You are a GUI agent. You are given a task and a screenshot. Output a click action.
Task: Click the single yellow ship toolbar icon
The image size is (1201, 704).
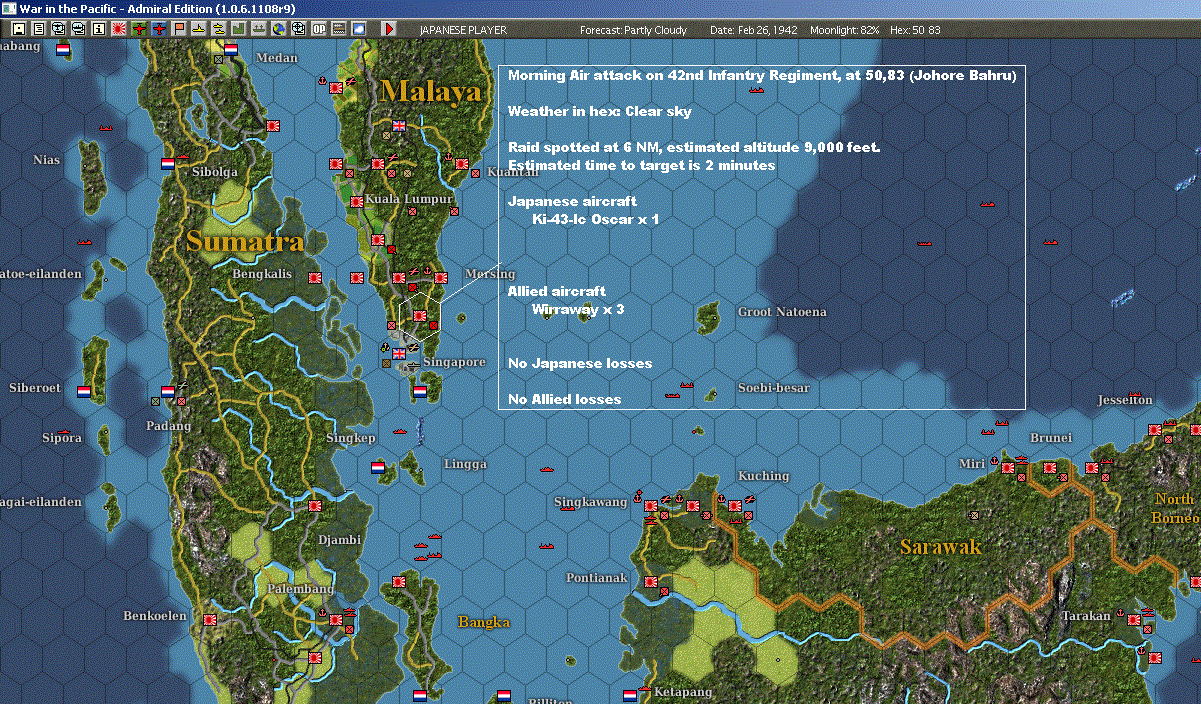198,30
